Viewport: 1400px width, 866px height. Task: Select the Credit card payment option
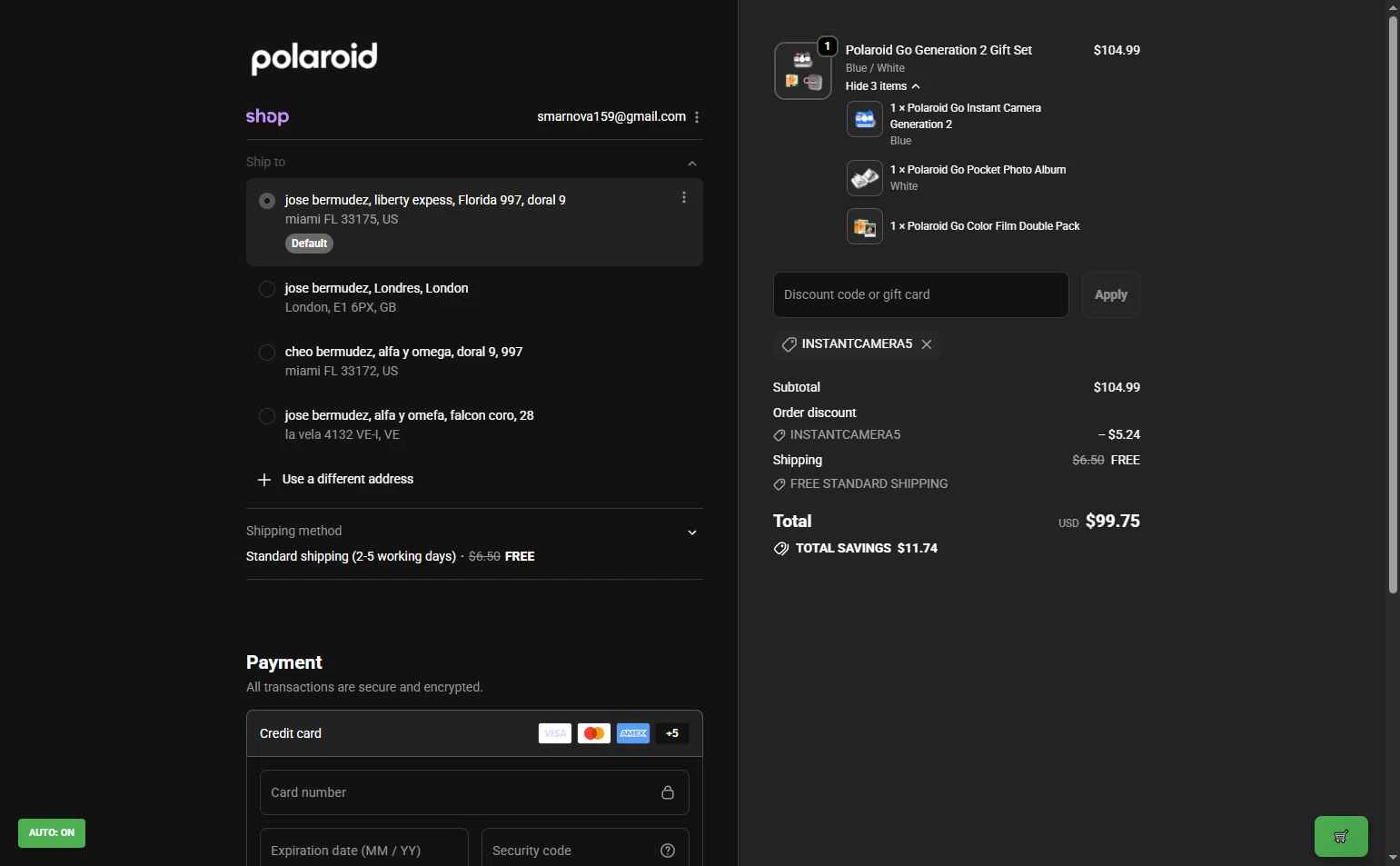coord(474,733)
